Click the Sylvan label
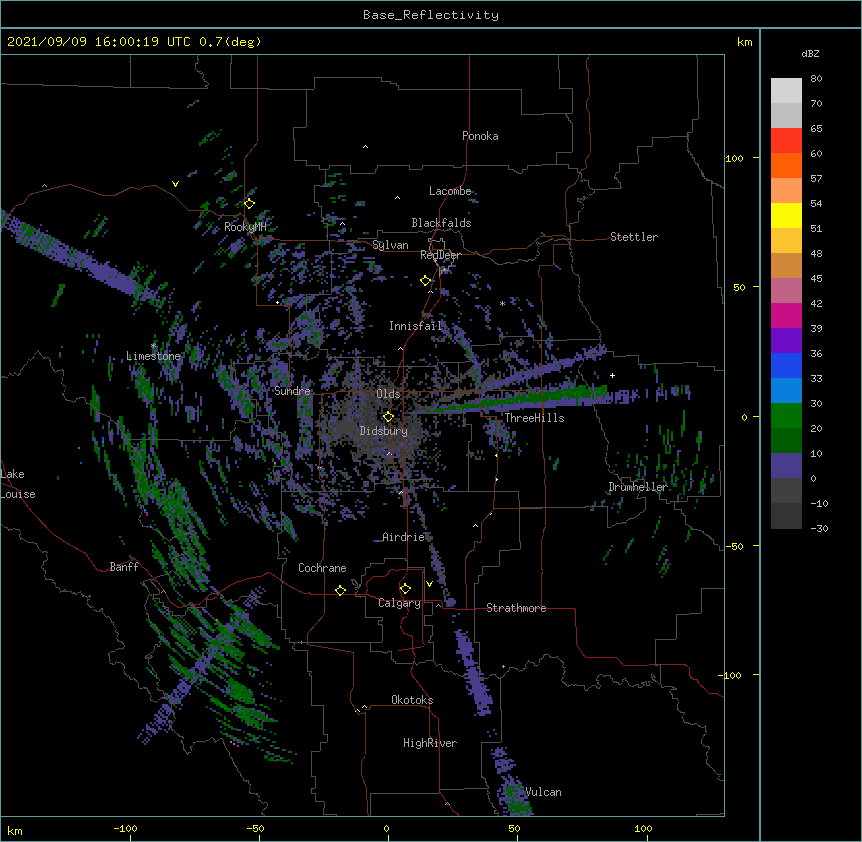Screen dimensions: 862x842 pyautogui.click(x=390, y=245)
